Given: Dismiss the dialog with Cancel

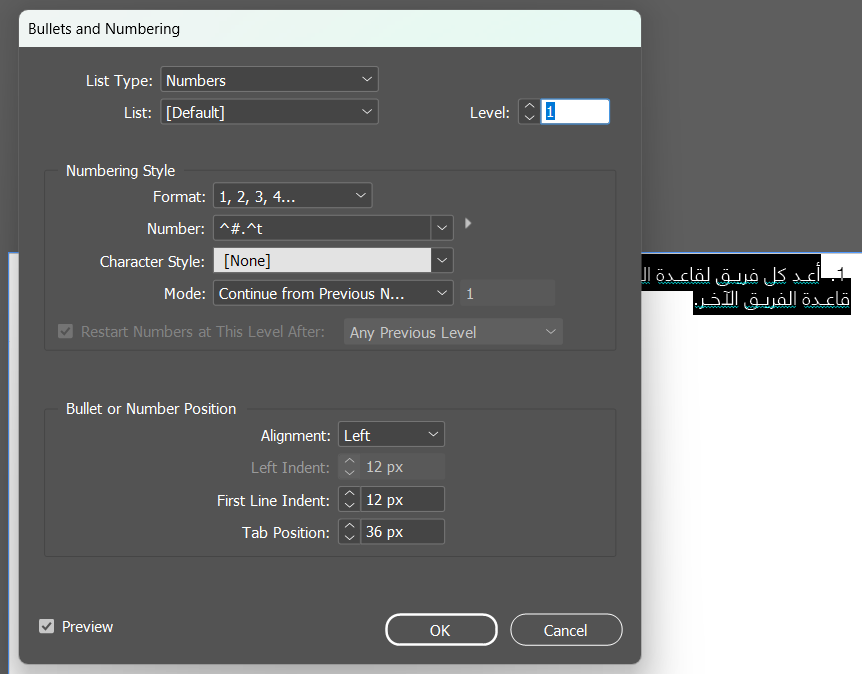Looking at the screenshot, I should pyautogui.click(x=566, y=629).
